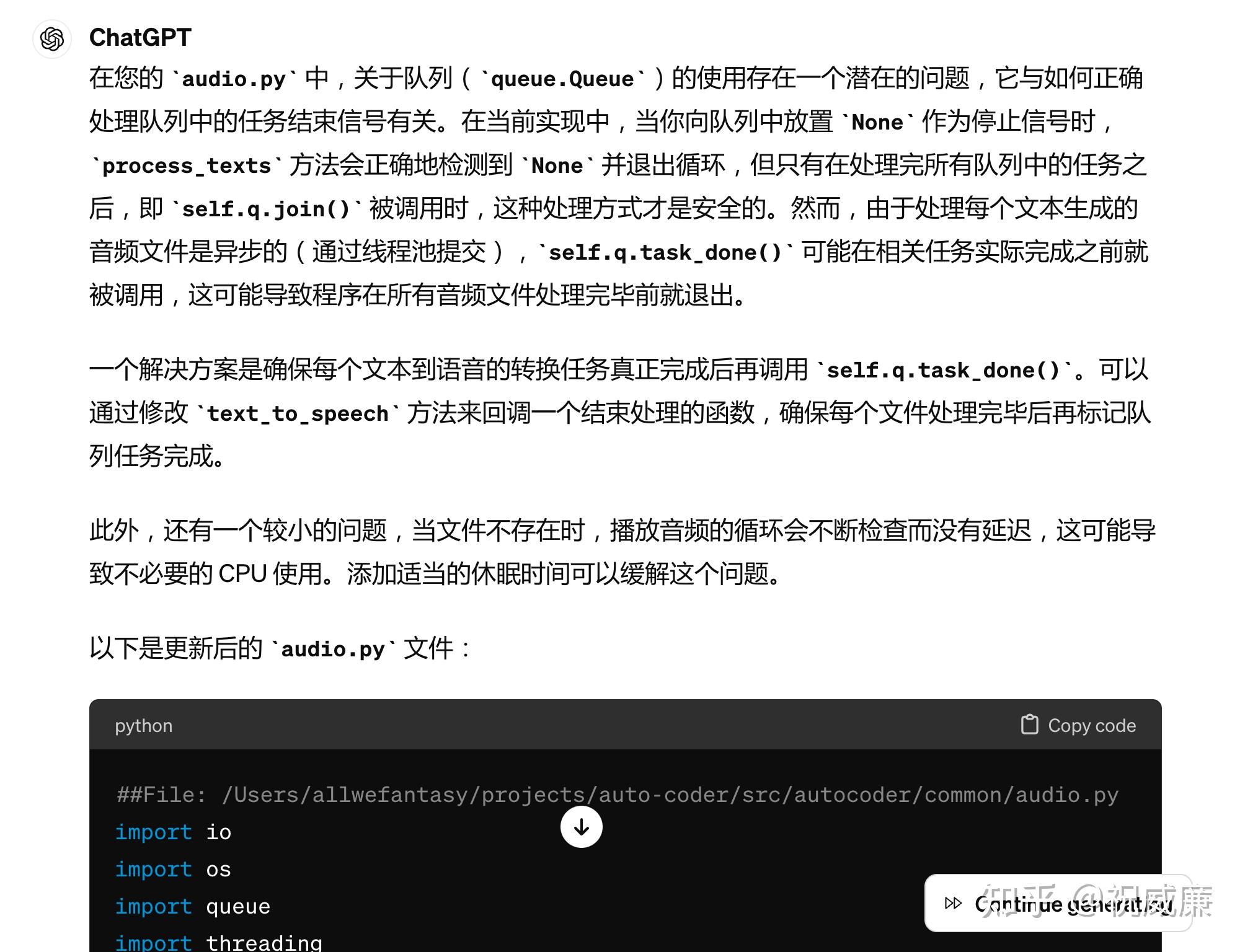The image size is (1245, 952).
Task: Click the clipboard icon next to Copy code
Action: [x=1030, y=724]
